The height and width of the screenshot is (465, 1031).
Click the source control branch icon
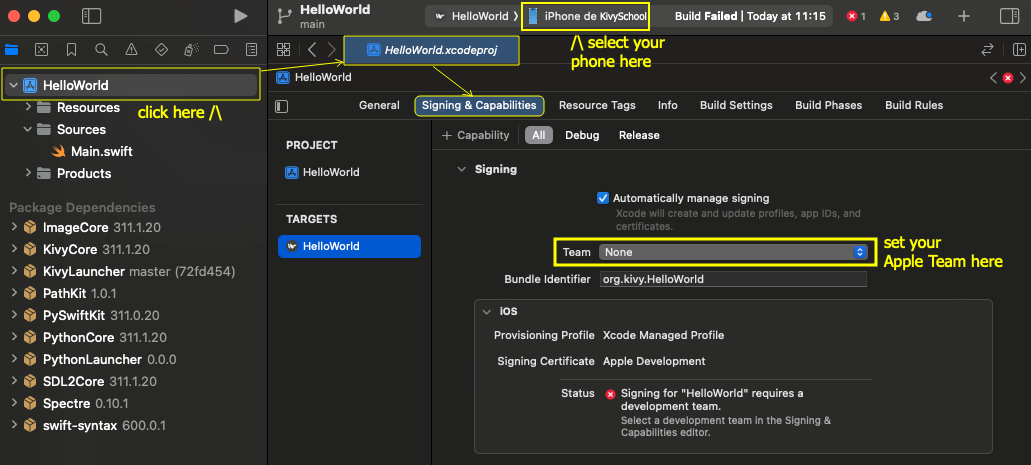(x=284, y=16)
